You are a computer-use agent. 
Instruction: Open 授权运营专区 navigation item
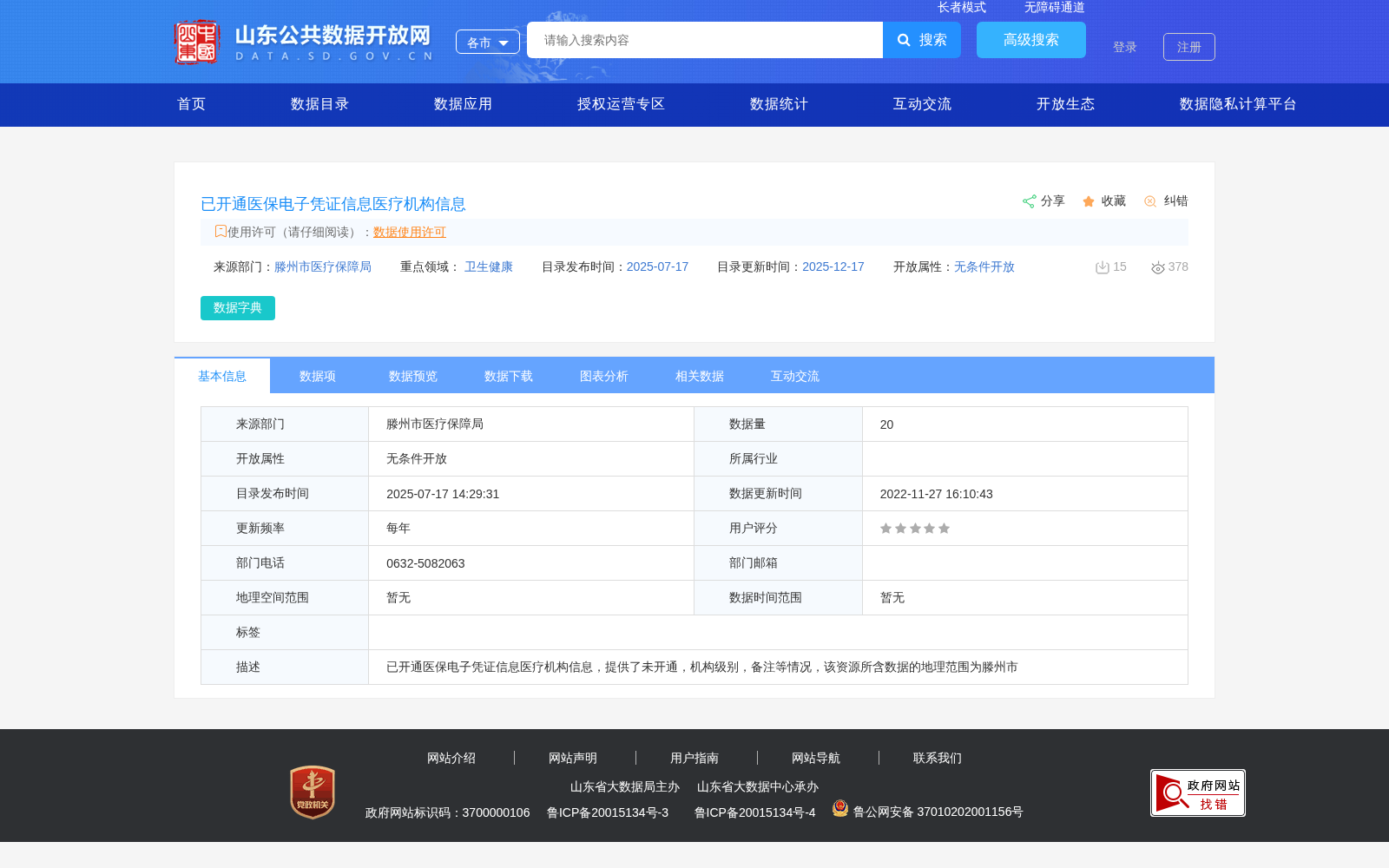pyautogui.click(x=621, y=104)
